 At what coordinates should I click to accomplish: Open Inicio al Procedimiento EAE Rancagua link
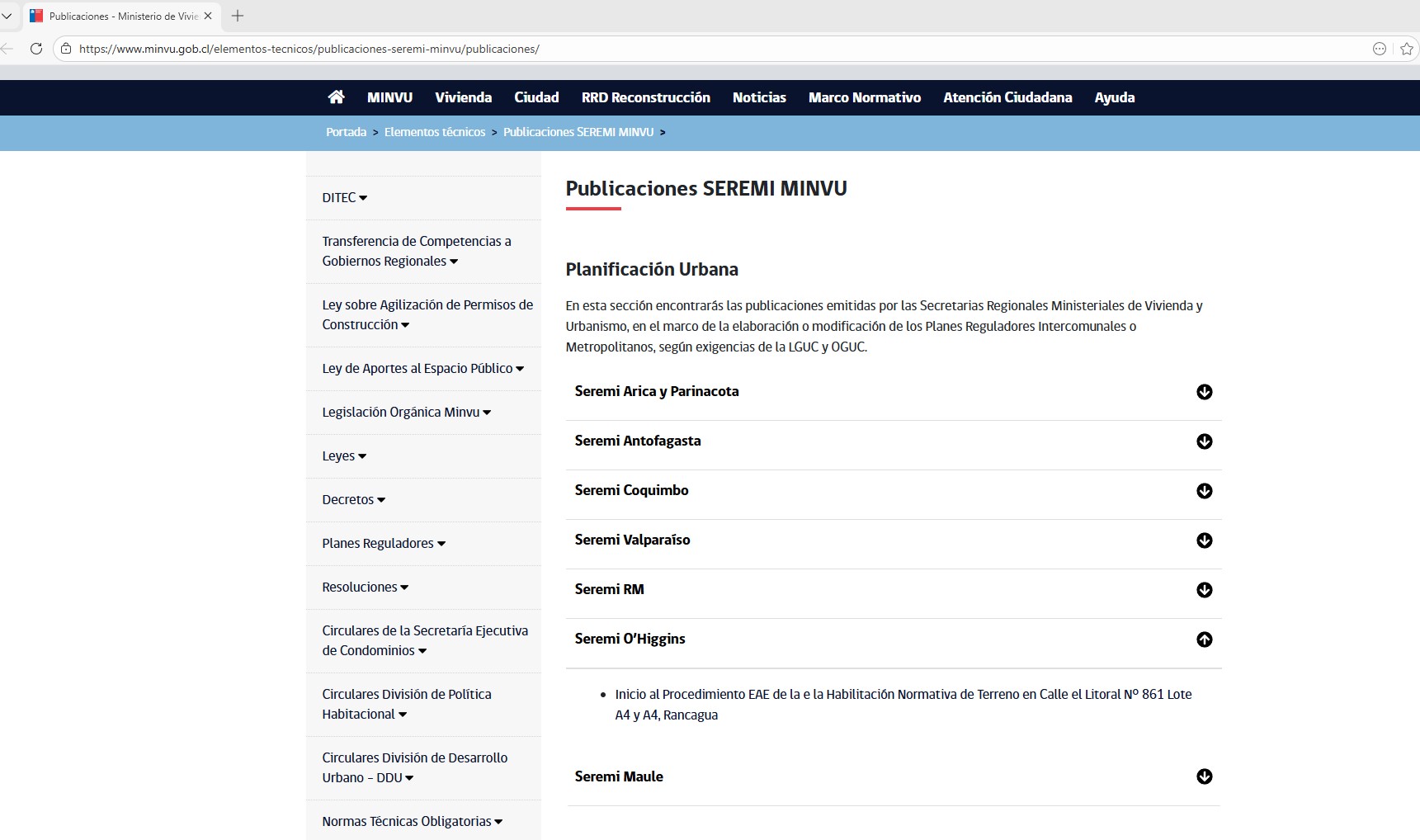point(903,704)
